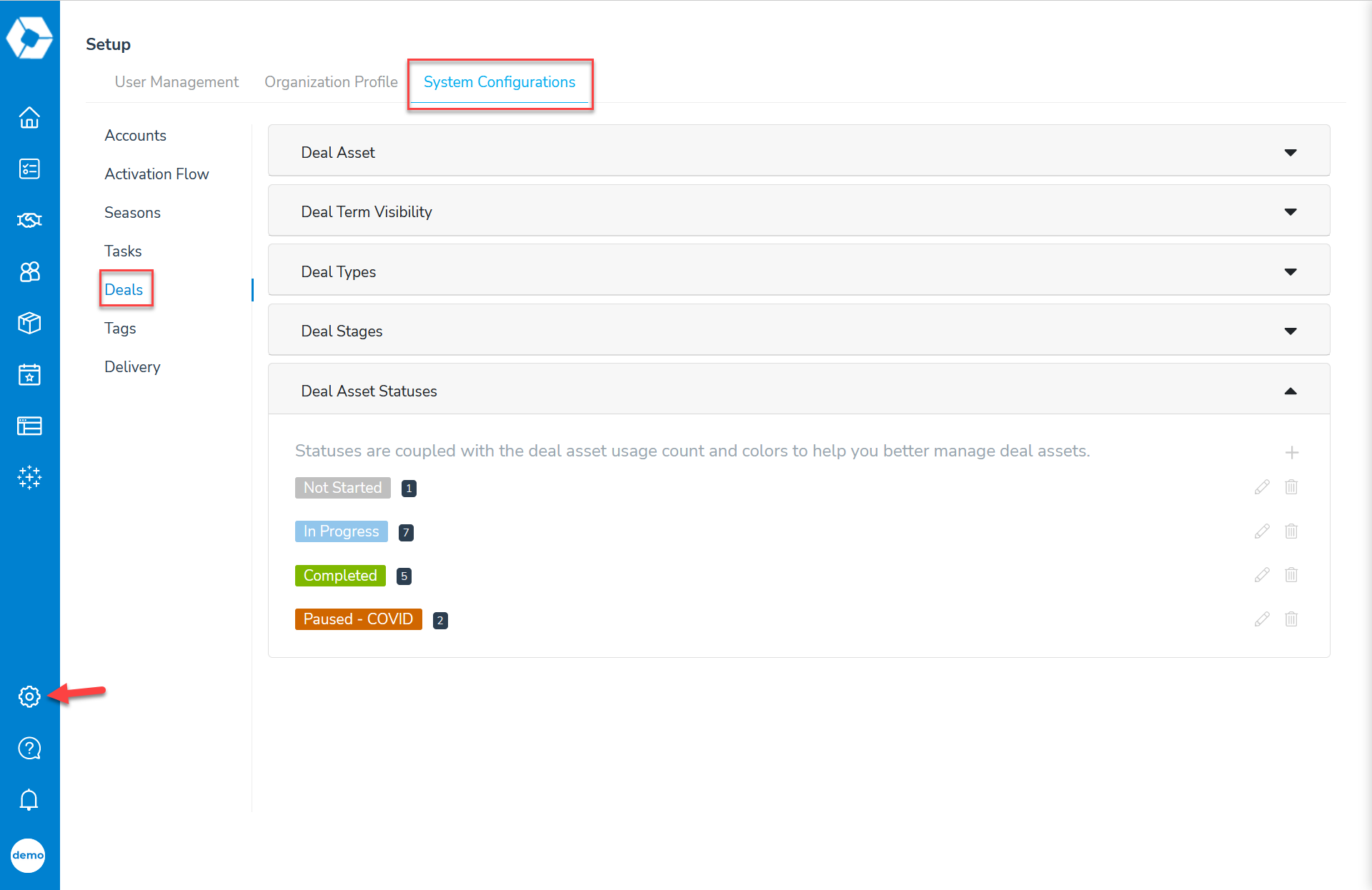The height and width of the screenshot is (890, 1372).
Task: Open the Home icon in sidebar
Action: [29, 117]
